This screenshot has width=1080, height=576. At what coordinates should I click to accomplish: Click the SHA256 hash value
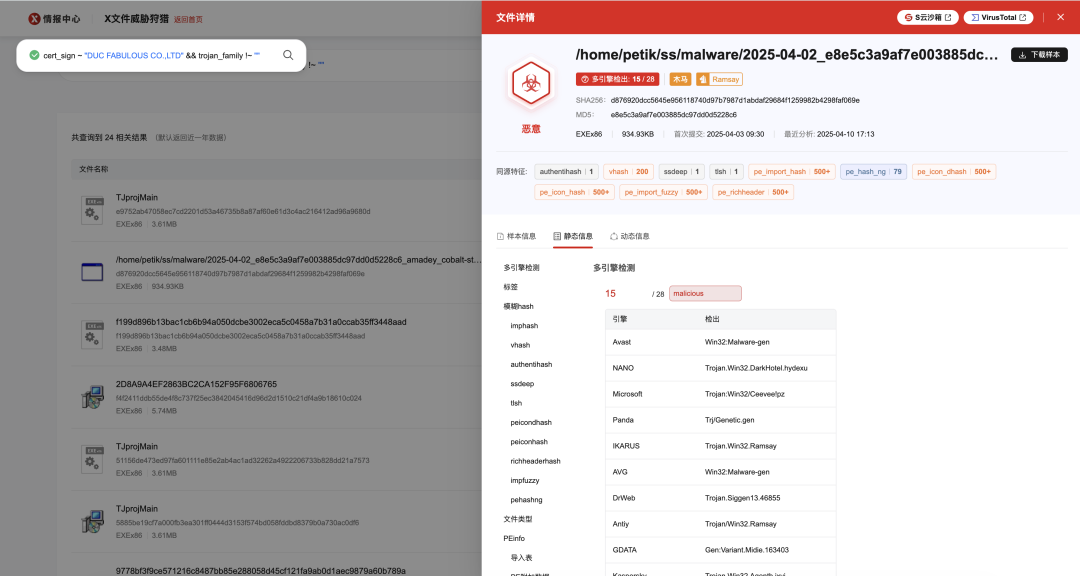click(x=735, y=100)
